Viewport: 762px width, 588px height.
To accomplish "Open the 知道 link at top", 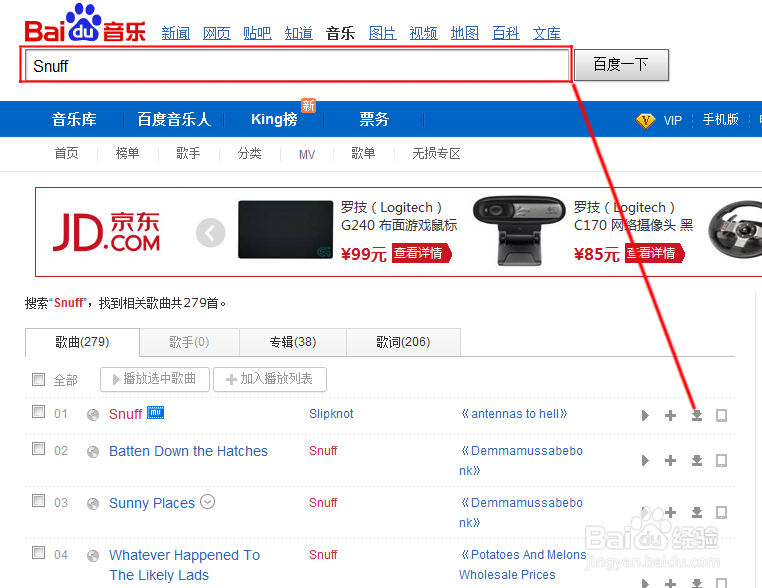I will pos(298,33).
